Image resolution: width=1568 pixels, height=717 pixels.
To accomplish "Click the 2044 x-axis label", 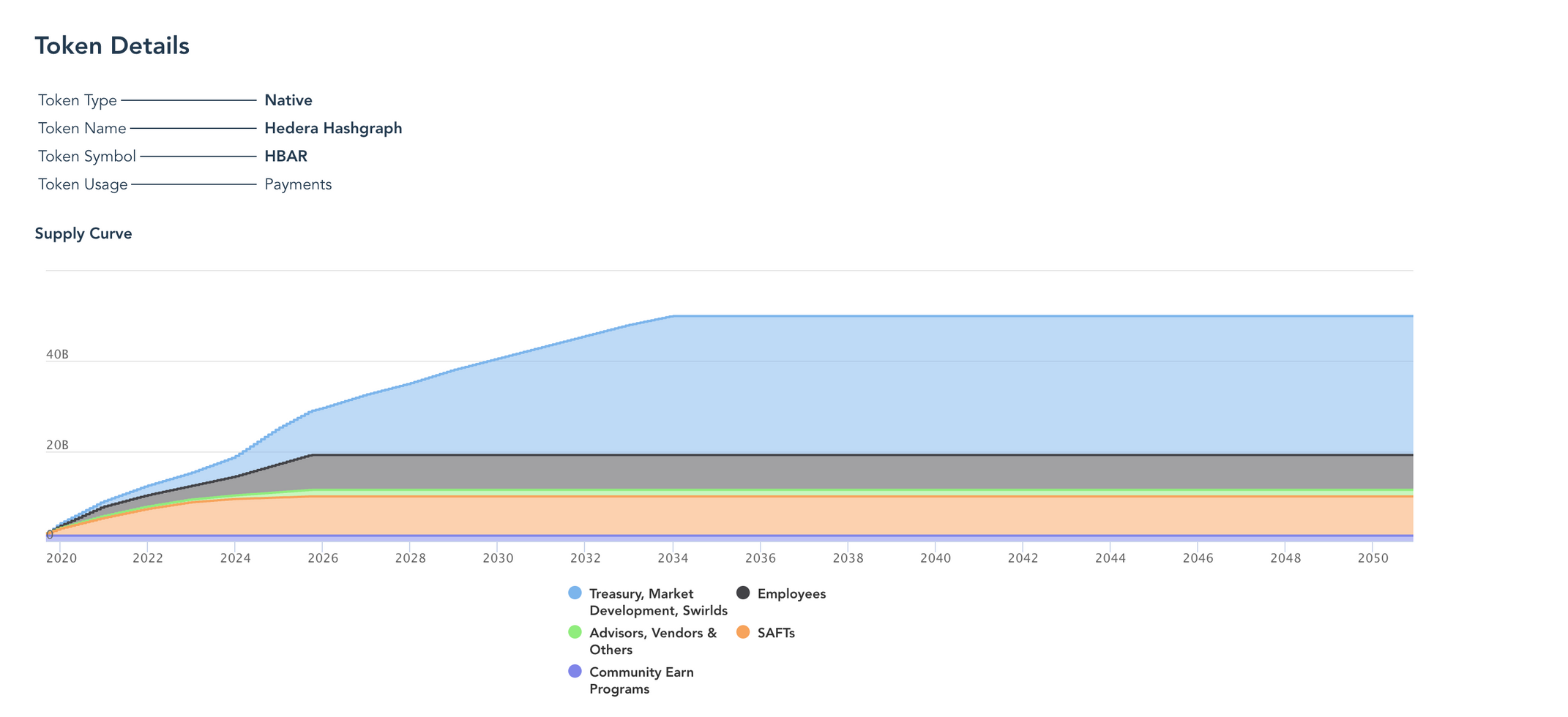I will click(x=1110, y=558).
